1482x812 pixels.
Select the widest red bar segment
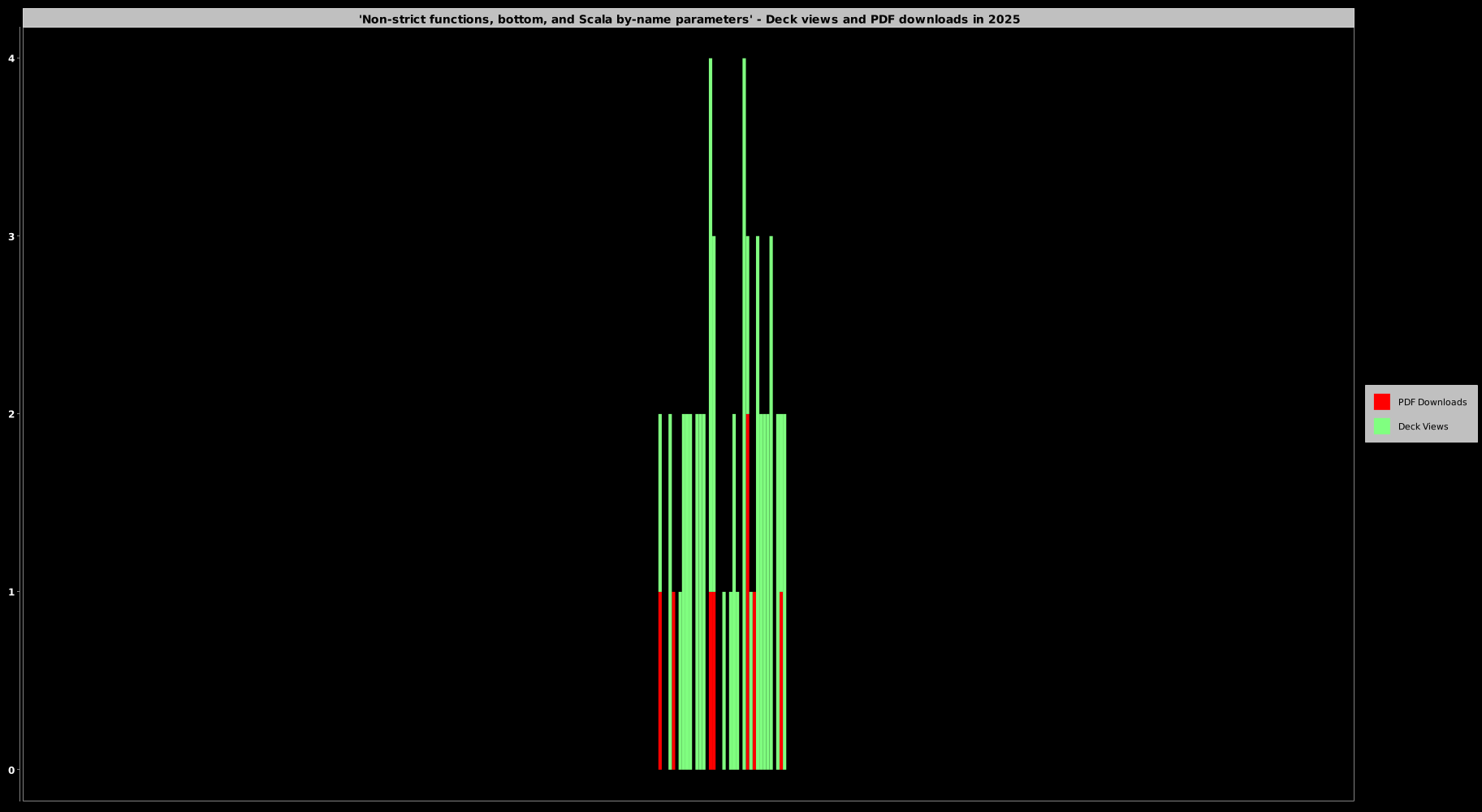tap(712, 680)
